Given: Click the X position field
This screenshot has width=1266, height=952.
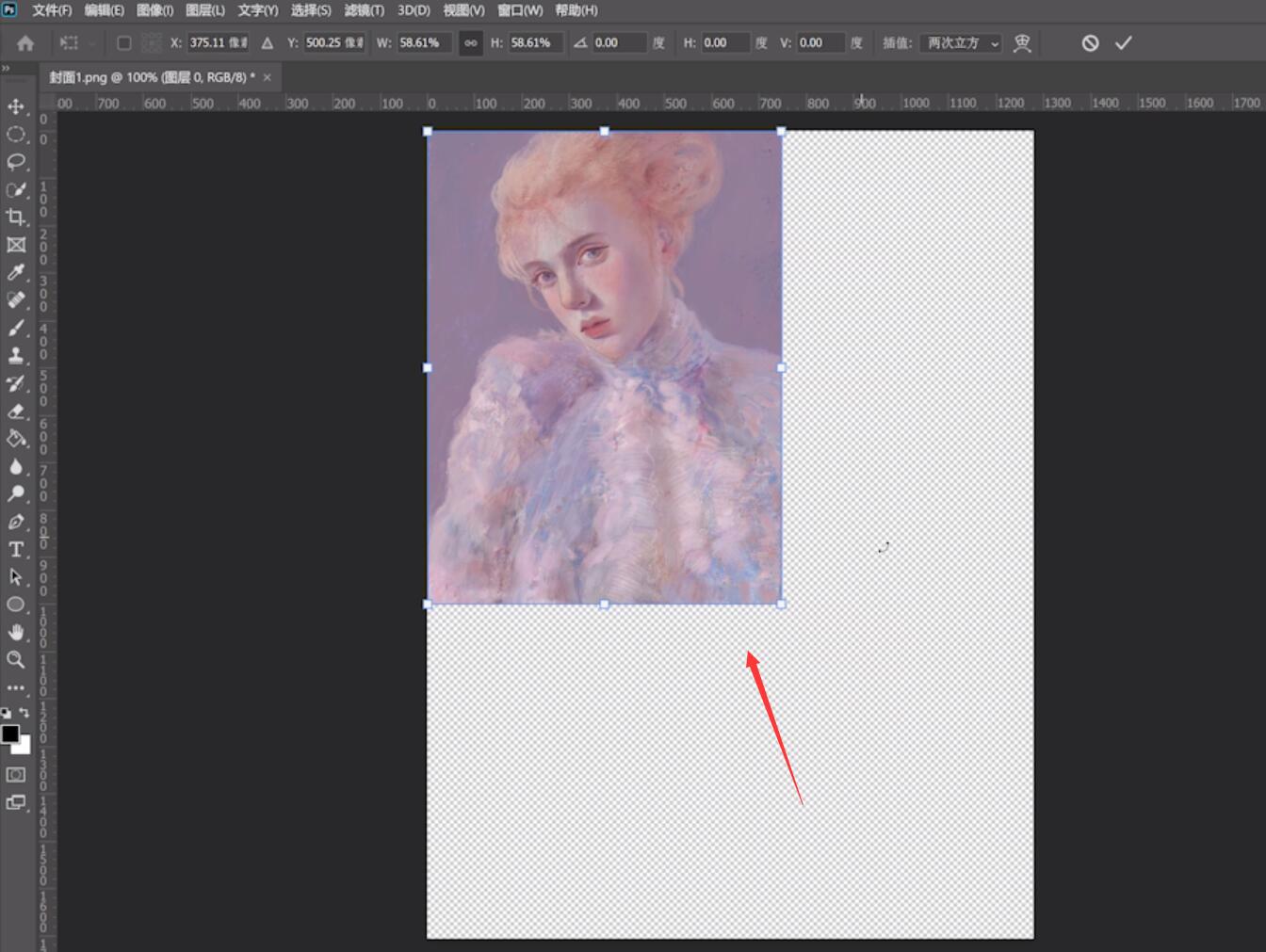Looking at the screenshot, I should pyautogui.click(x=218, y=43).
